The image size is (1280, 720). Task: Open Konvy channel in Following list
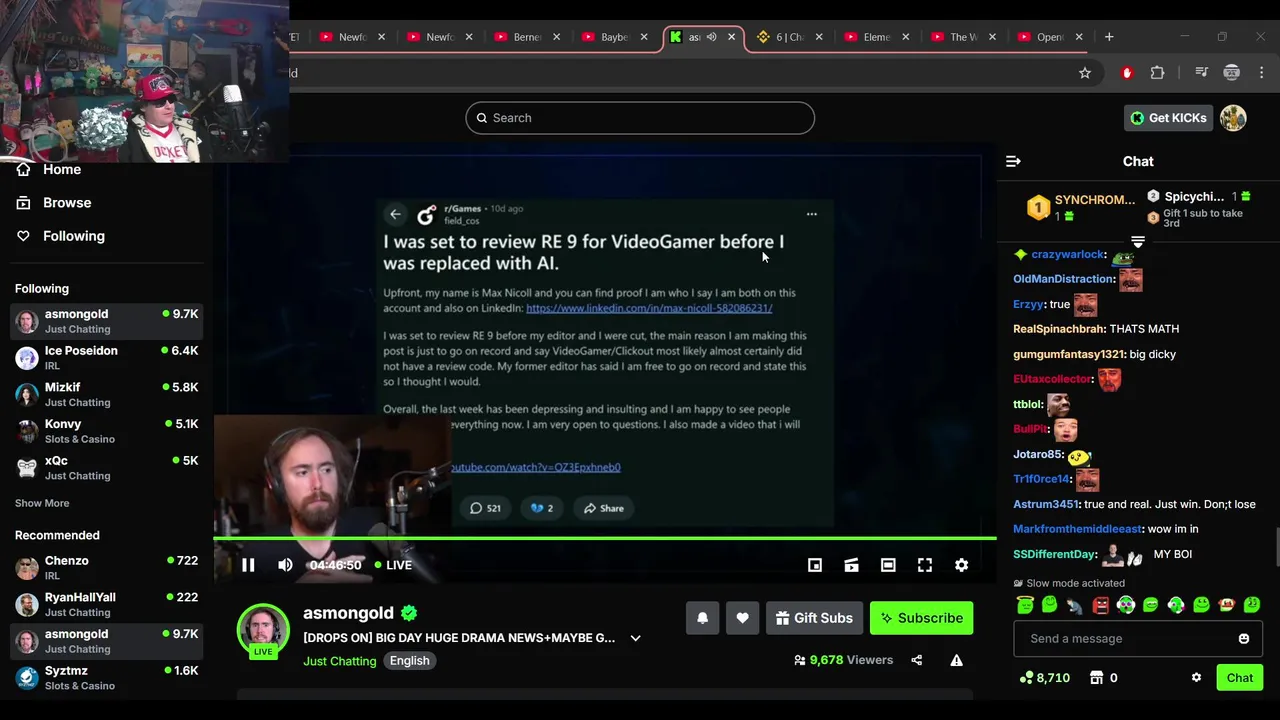(106, 431)
